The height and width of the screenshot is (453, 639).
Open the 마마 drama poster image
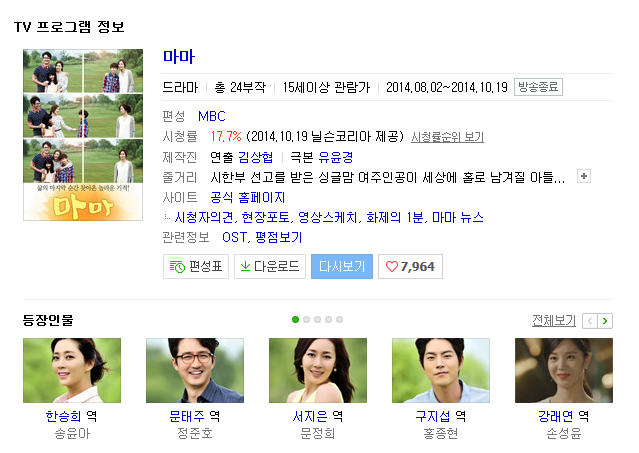[x=83, y=135]
